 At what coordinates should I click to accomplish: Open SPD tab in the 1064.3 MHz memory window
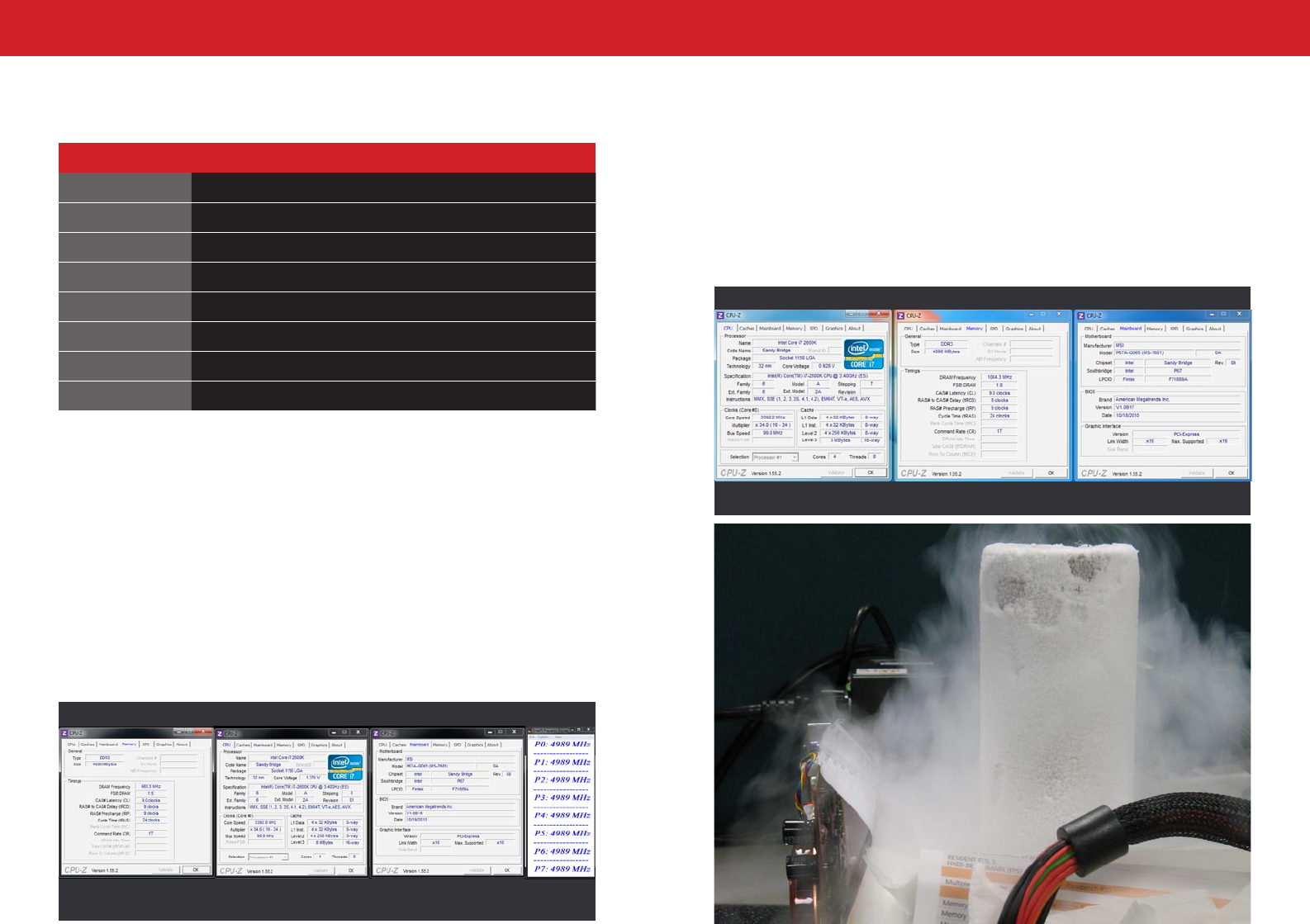[x=994, y=329]
